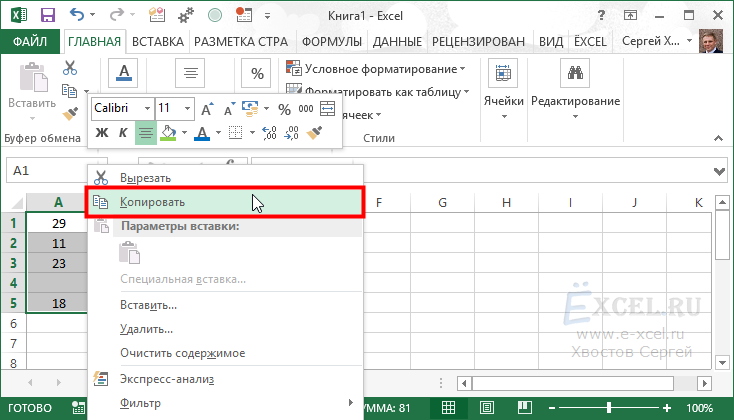The height and width of the screenshot is (420, 734).
Task: Click the Paste clipboard icon in ribbon
Action: 33,77
